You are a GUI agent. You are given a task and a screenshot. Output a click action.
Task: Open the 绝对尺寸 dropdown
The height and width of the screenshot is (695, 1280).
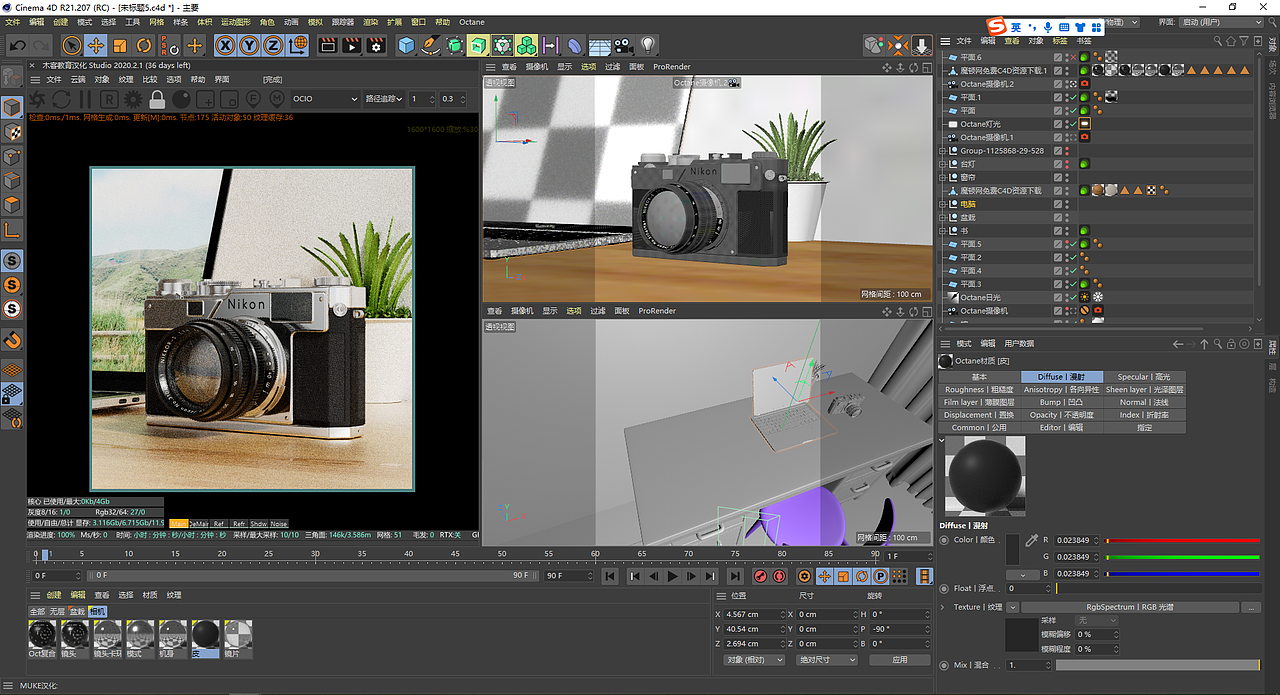(x=827, y=660)
